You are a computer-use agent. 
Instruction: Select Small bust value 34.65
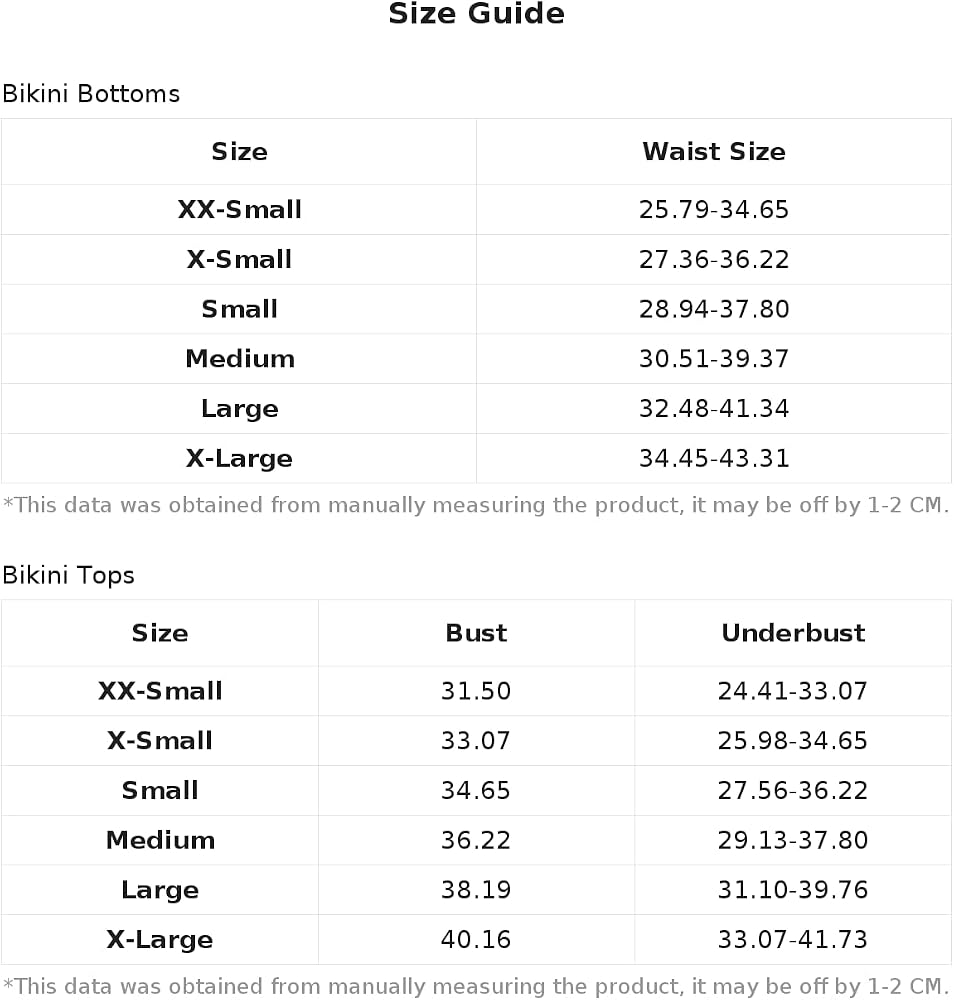[476, 791]
